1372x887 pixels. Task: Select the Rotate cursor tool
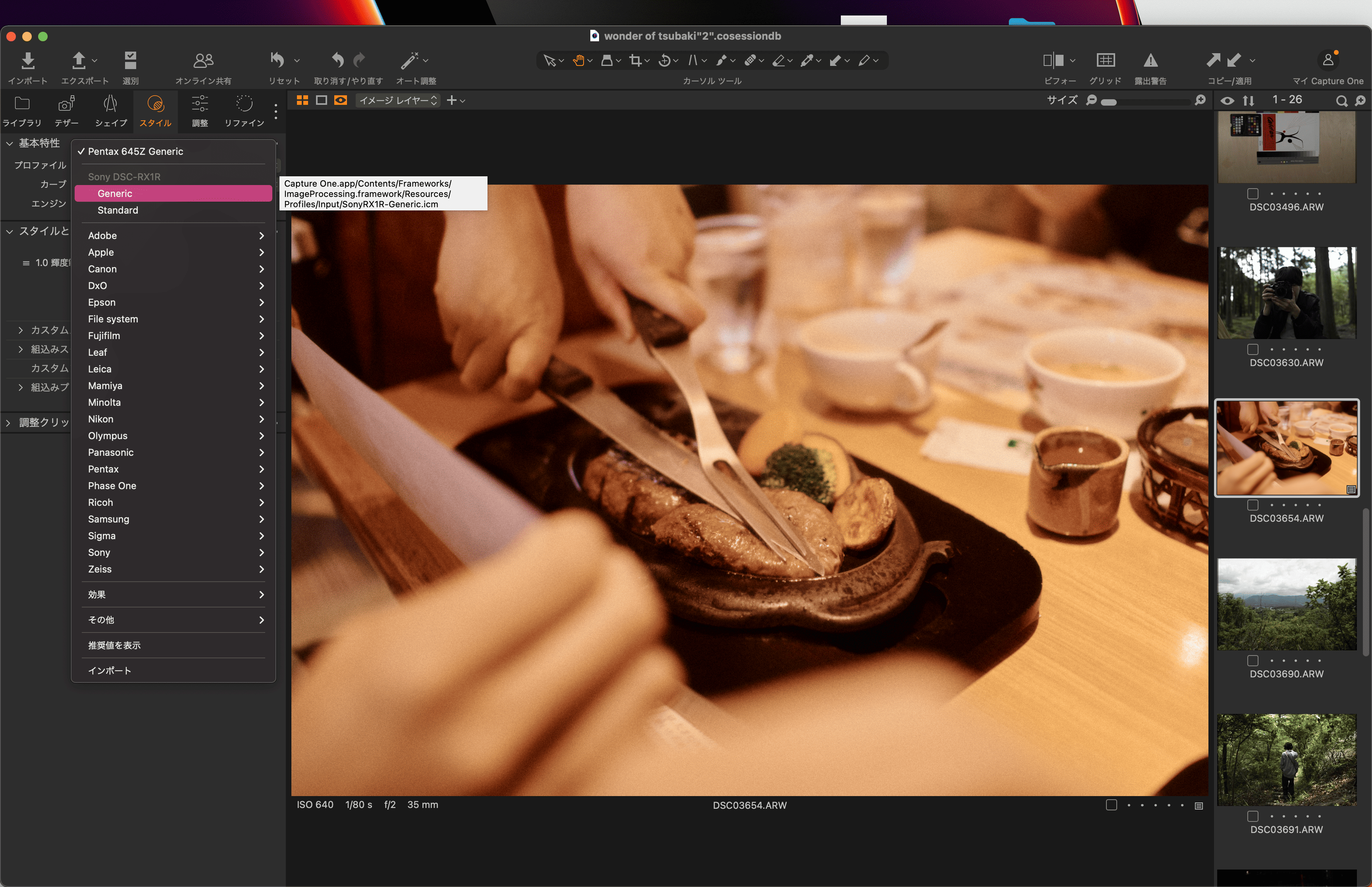pyautogui.click(x=665, y=60)
